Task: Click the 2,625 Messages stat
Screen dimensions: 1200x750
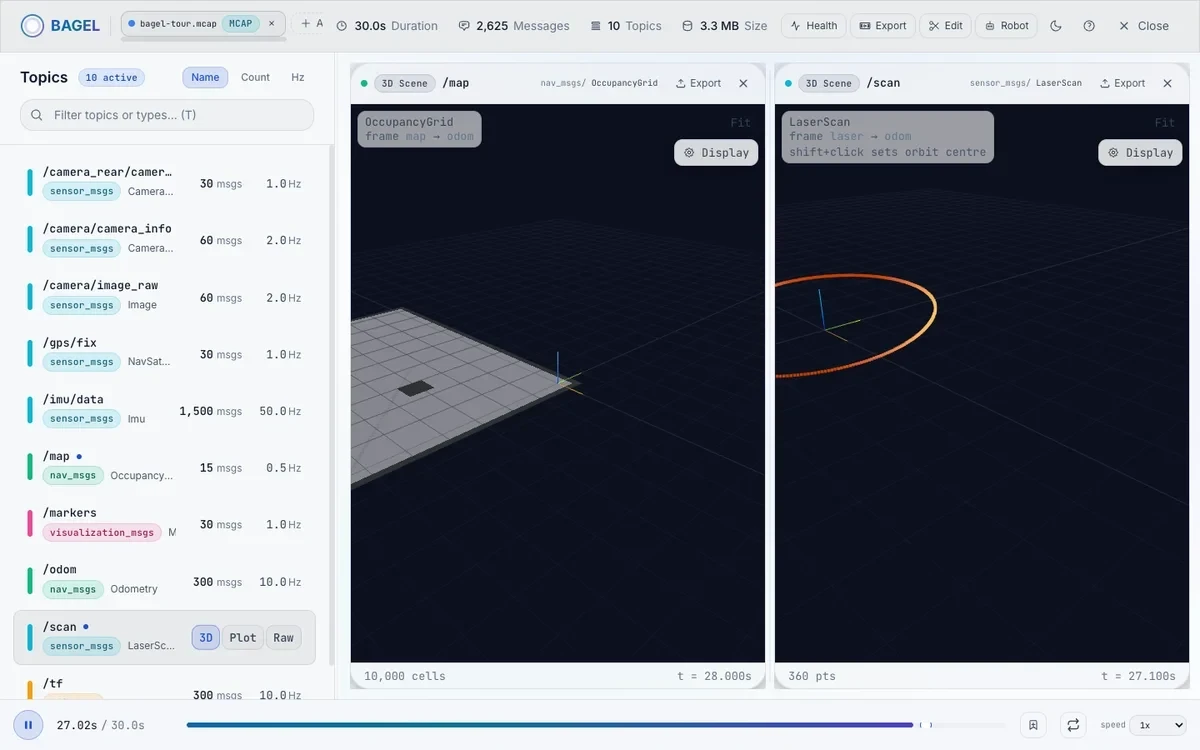Action: pyautogui.click(x=513, y=26)
